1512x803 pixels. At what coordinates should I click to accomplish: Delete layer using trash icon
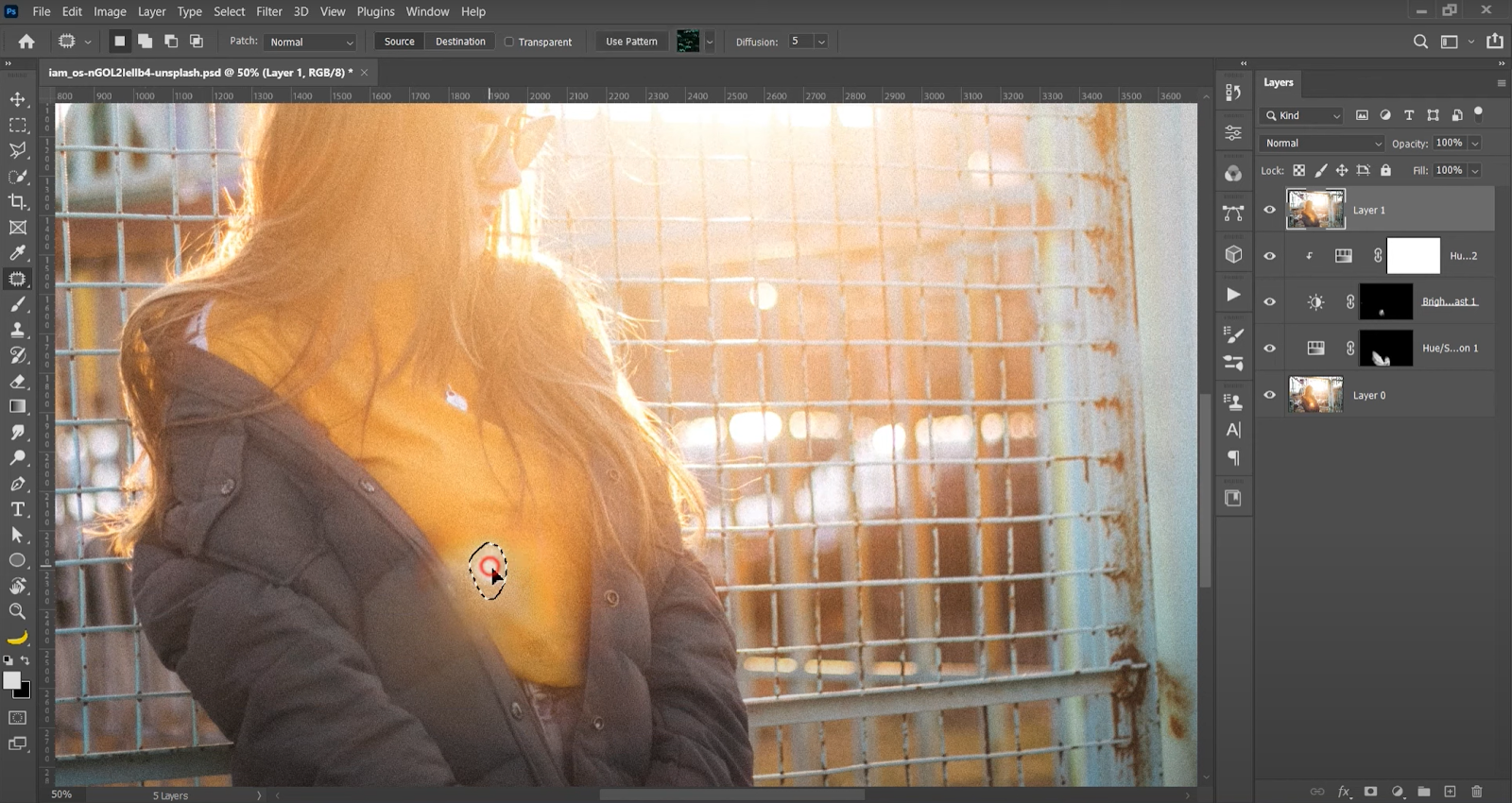(1477, 792)
